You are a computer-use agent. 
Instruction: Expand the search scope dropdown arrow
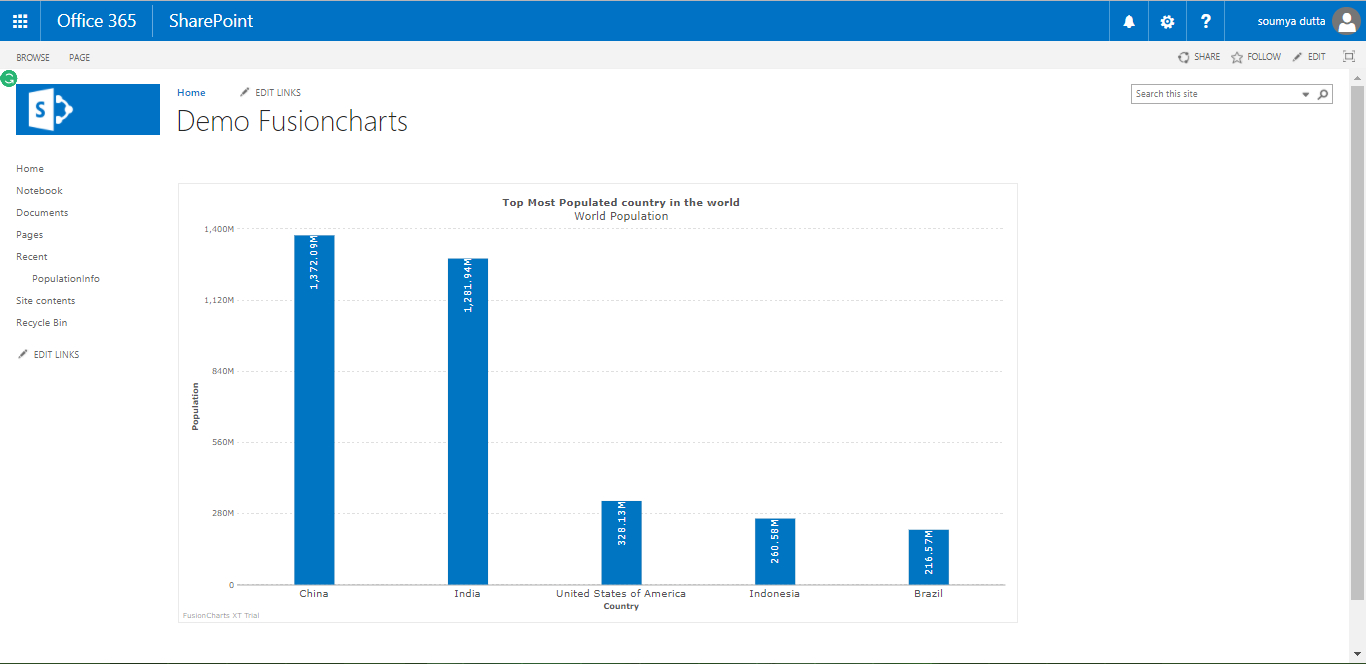pyautogui.click(x=1305, y=94)
